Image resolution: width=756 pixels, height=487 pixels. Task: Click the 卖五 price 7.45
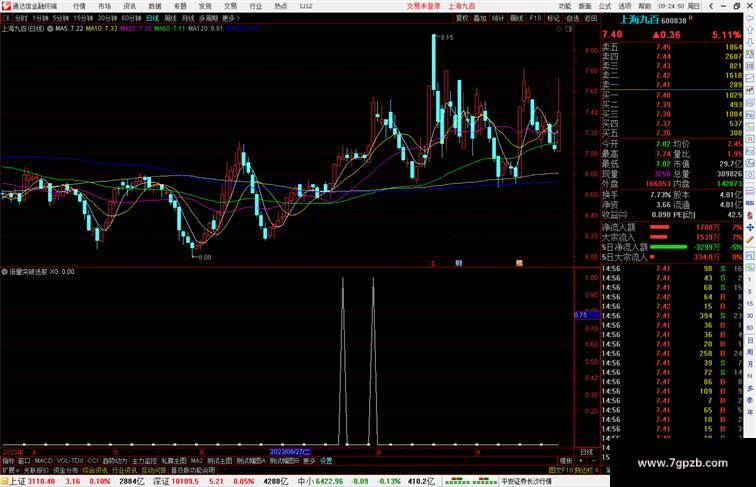pos(663,47)
